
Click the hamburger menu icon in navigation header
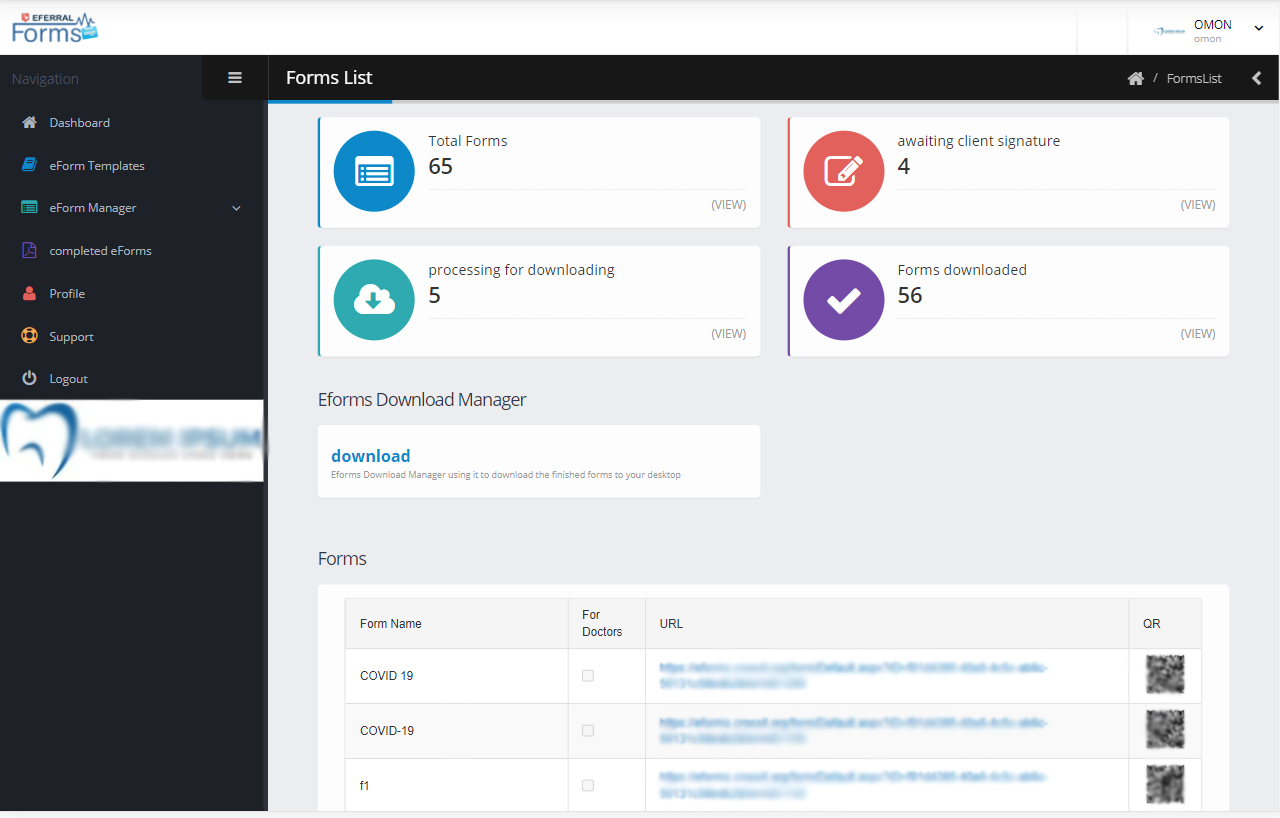235,78
